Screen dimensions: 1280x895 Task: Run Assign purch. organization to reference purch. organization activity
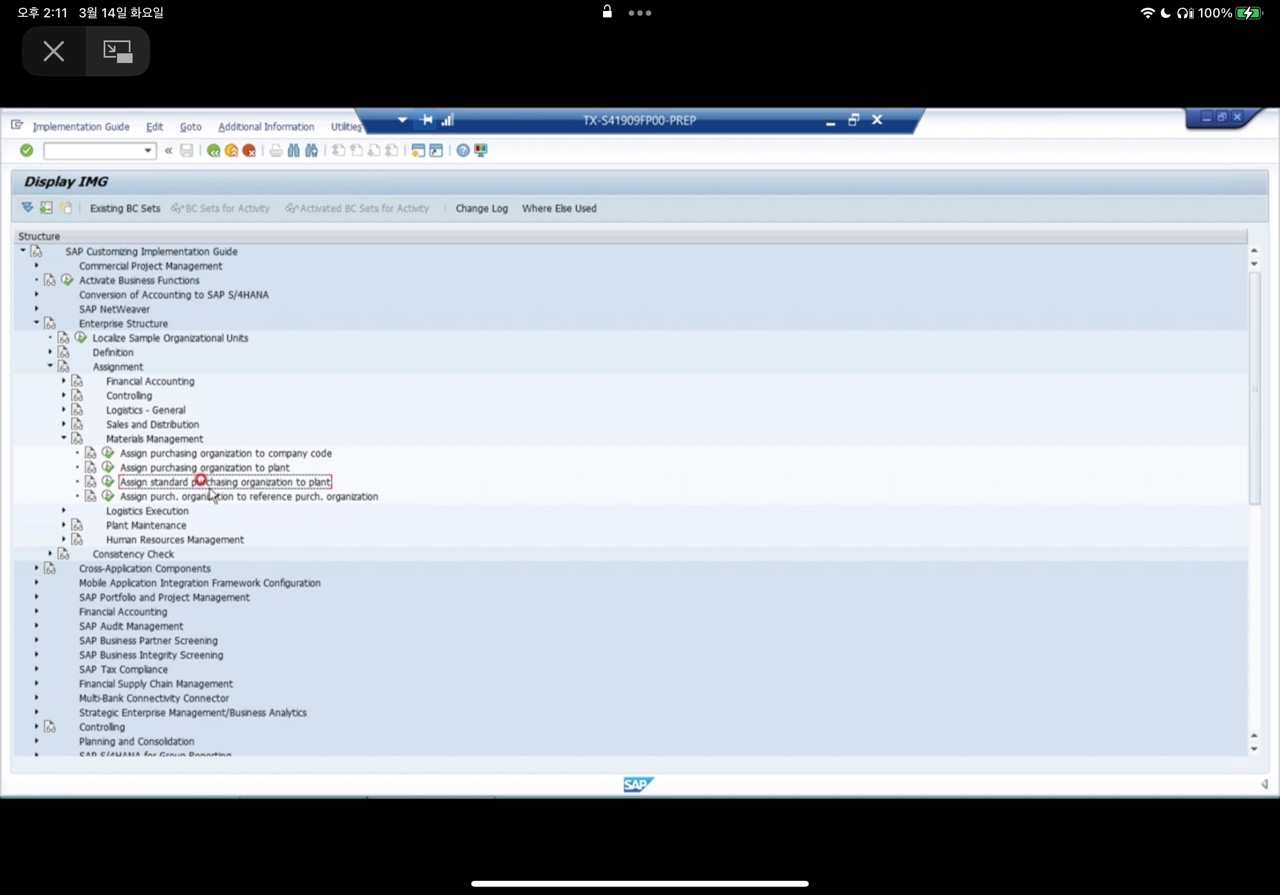pos(108,496)
